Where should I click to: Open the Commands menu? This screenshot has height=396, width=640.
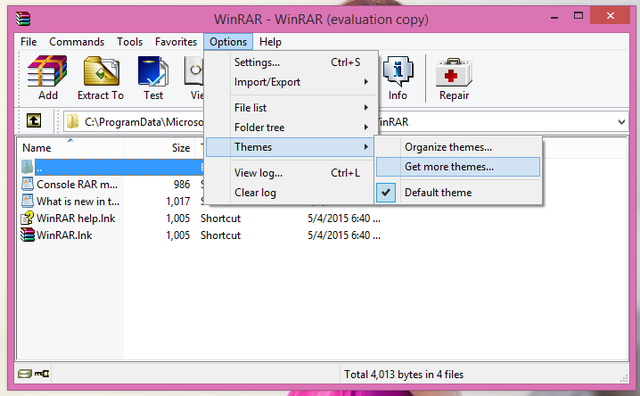tap(77, 42)
